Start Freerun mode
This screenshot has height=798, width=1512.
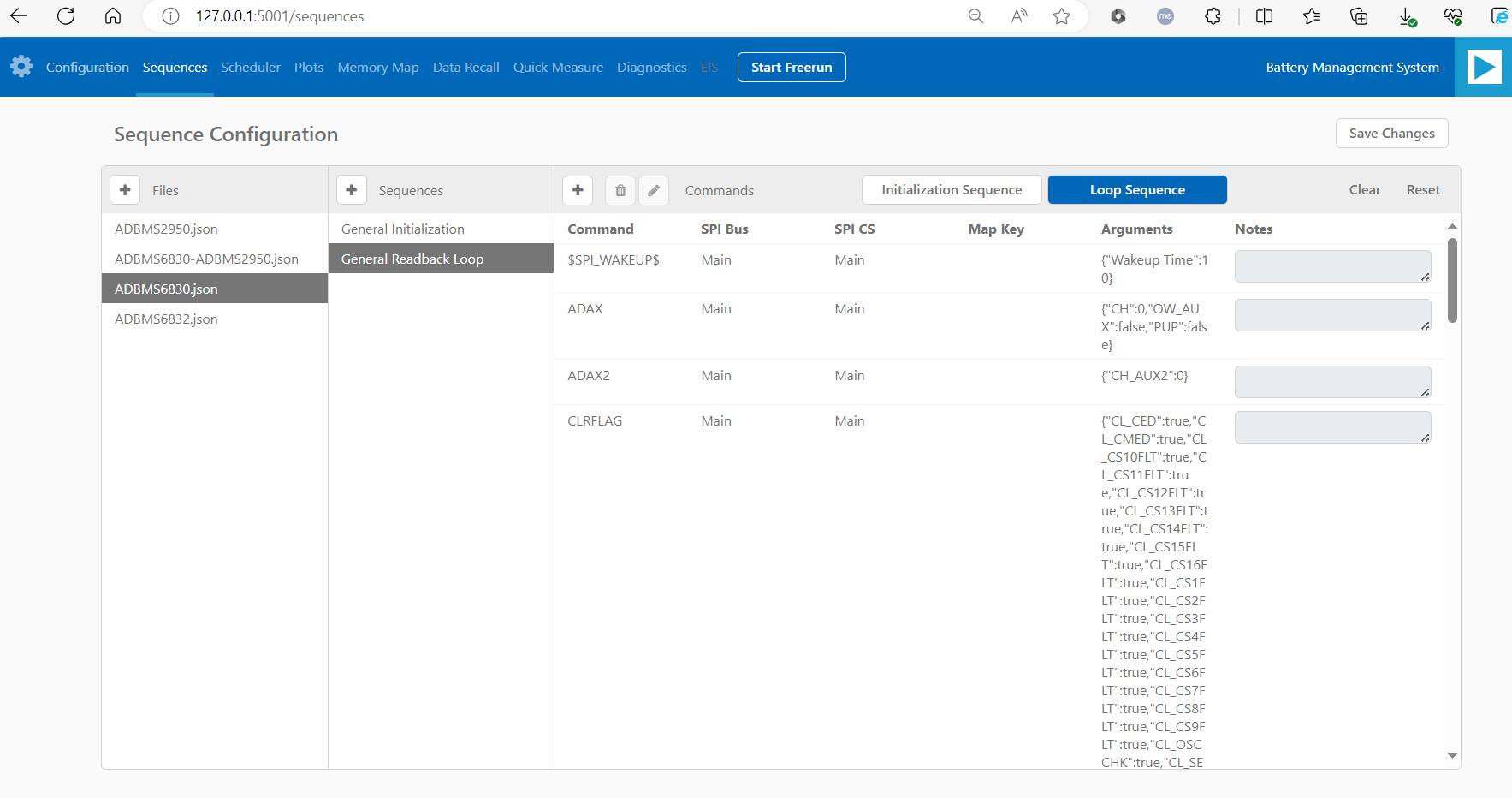pyautogui.click(x=791, y=67)
